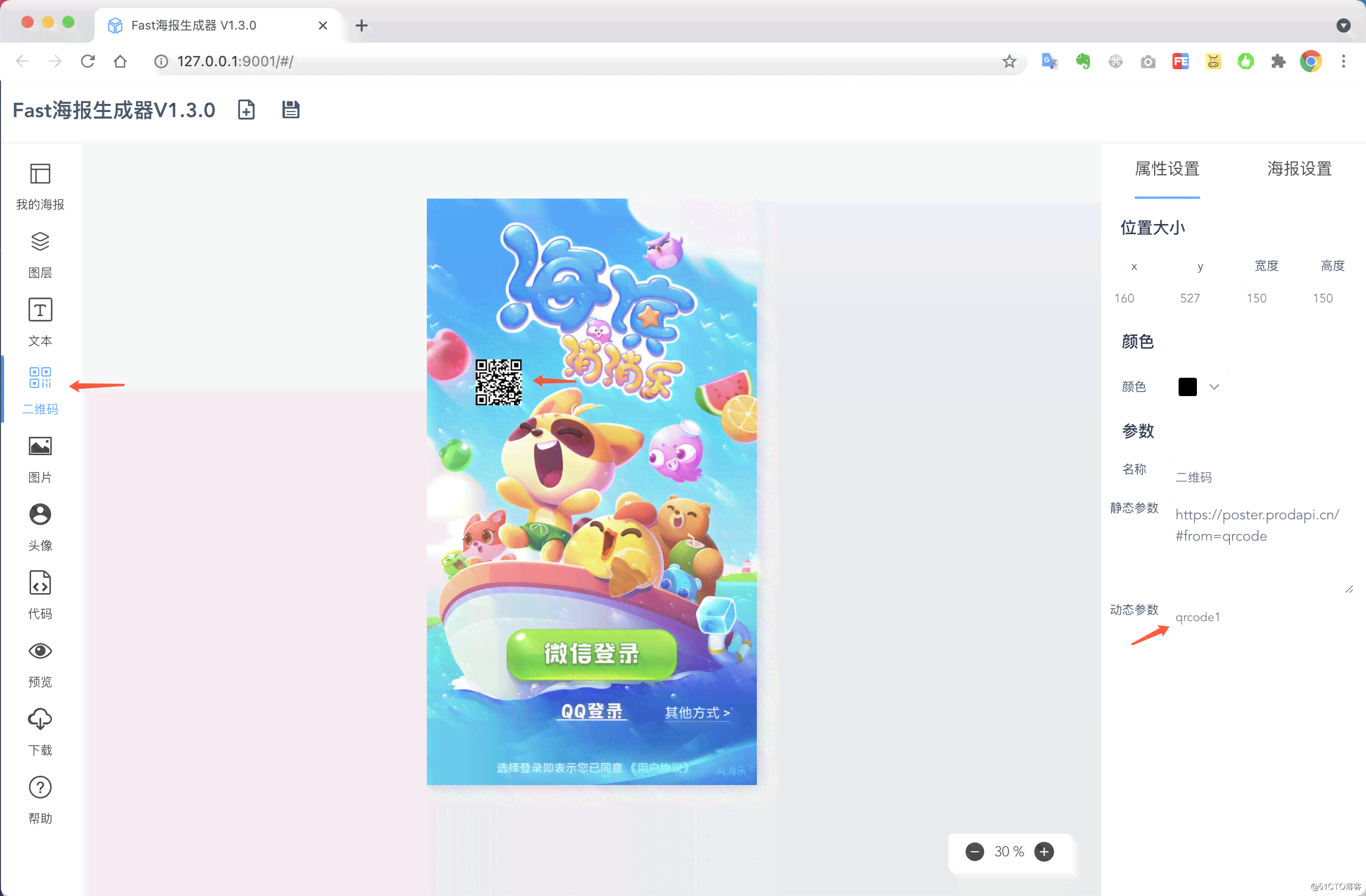Open Google Translate extension

pyautogui.click(x=1050, y=61)
